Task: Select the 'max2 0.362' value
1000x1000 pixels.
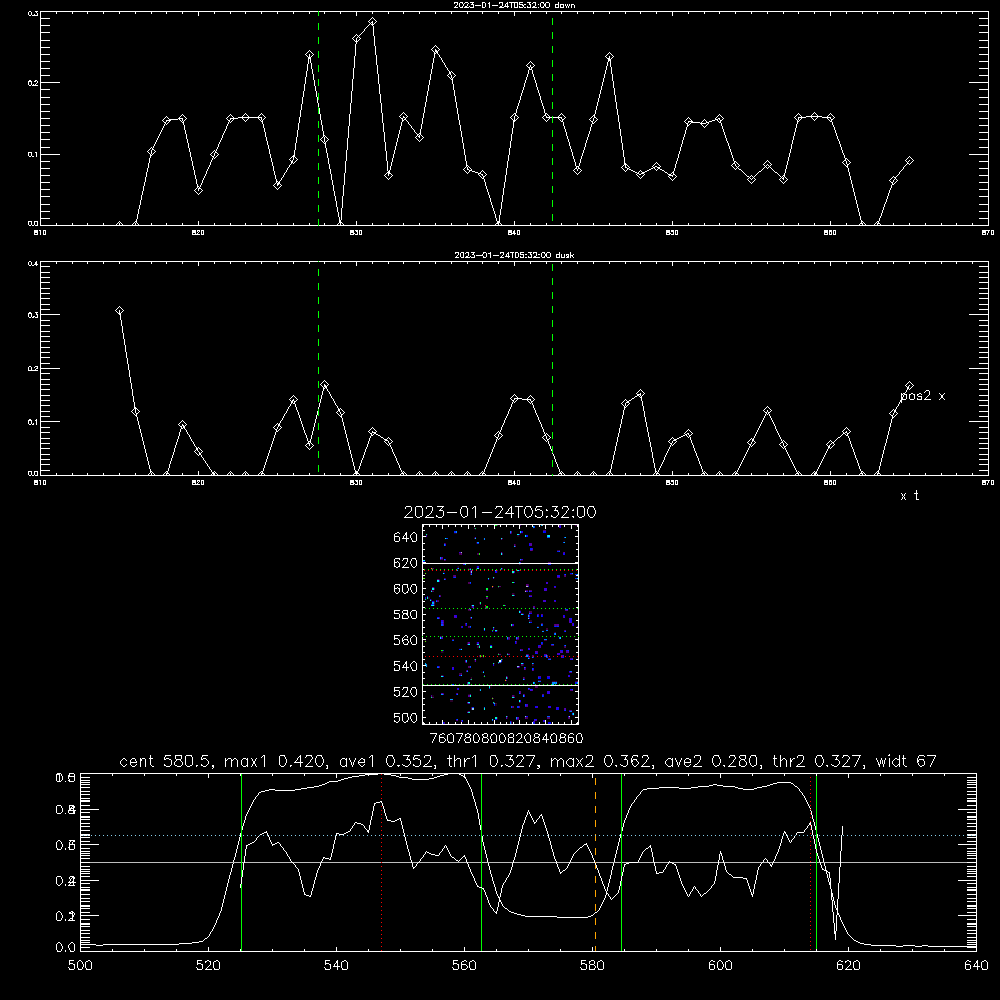Action: click(x=603, y=761)
